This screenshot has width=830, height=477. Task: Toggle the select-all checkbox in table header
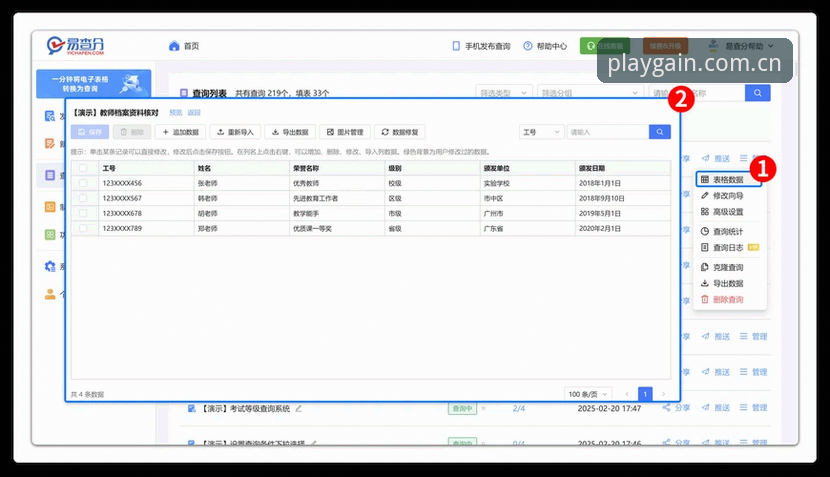pos(83,168)
